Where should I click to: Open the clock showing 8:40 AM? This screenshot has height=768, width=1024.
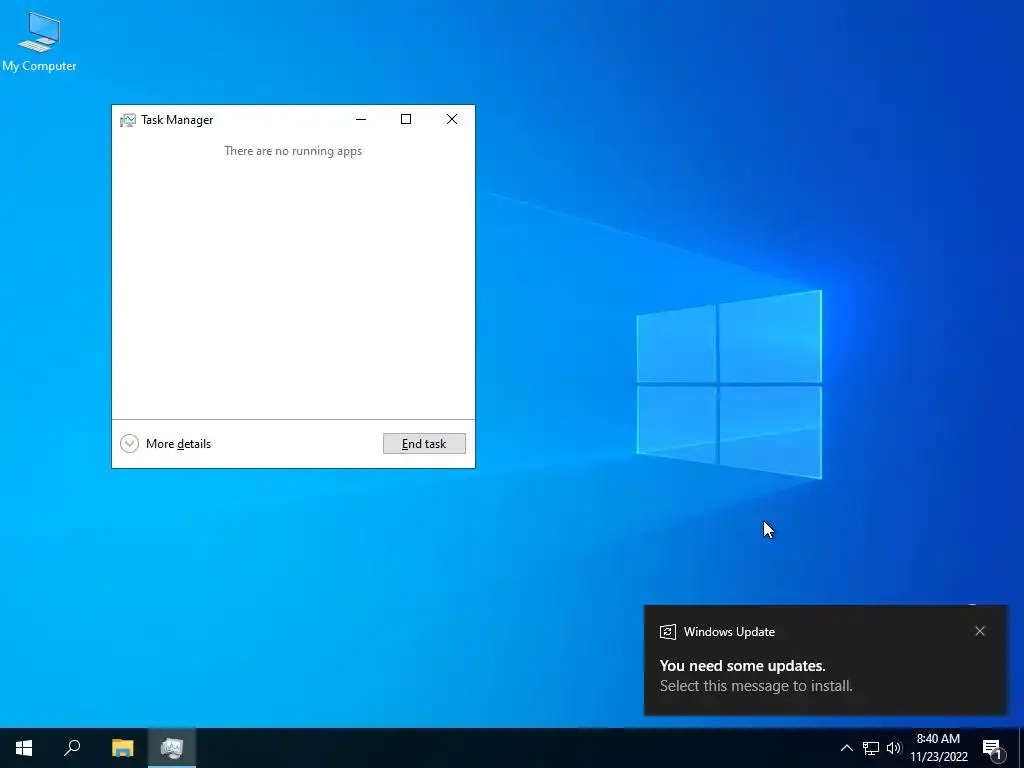(938, 748)
